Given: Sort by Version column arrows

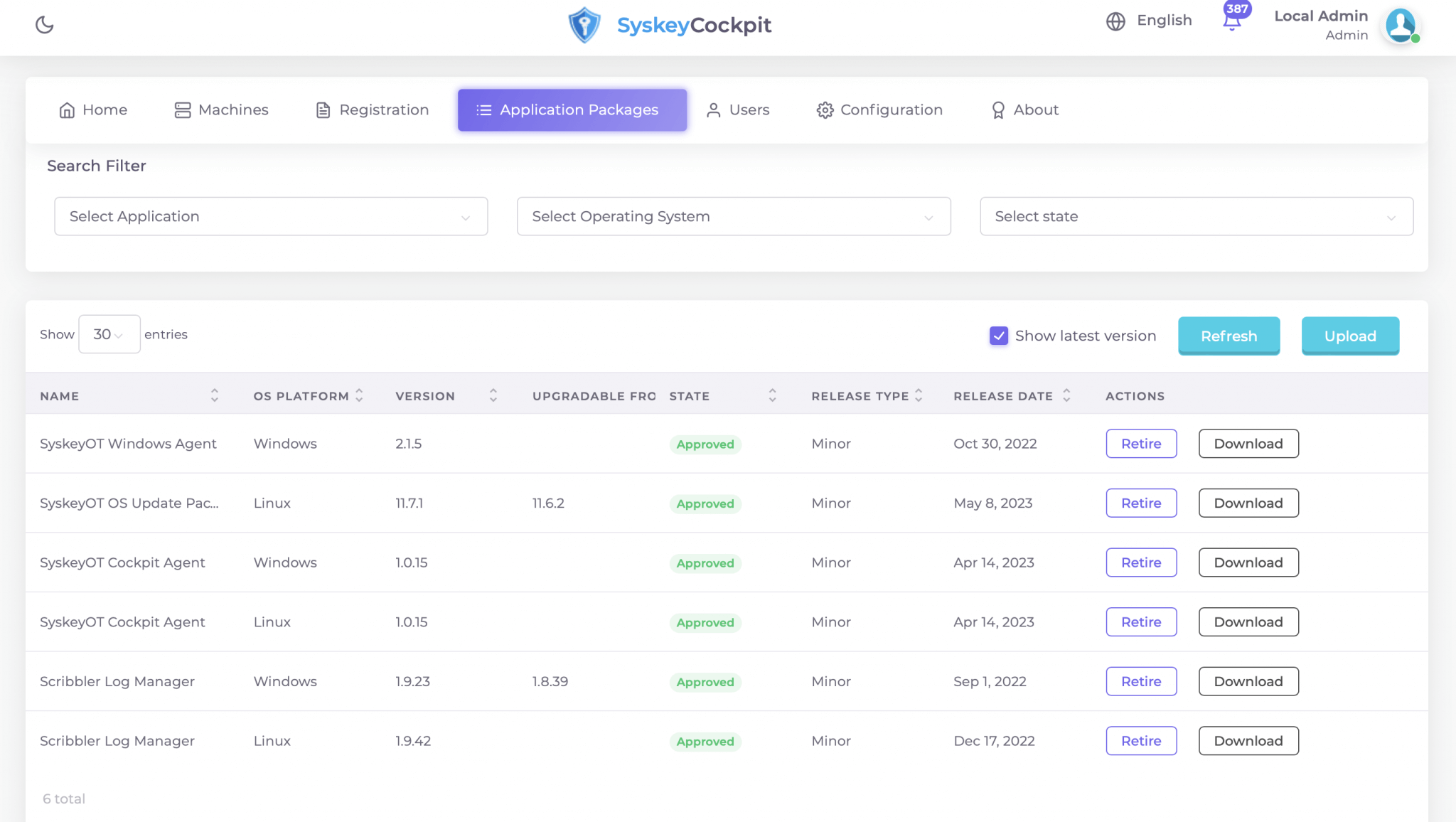Looking at the screenshot, I should 493,396.
